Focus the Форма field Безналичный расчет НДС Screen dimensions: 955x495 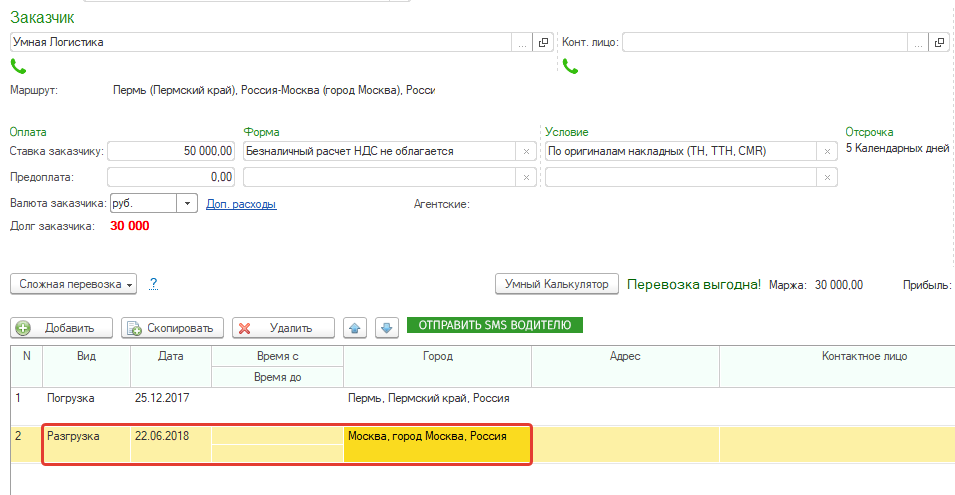379,151
